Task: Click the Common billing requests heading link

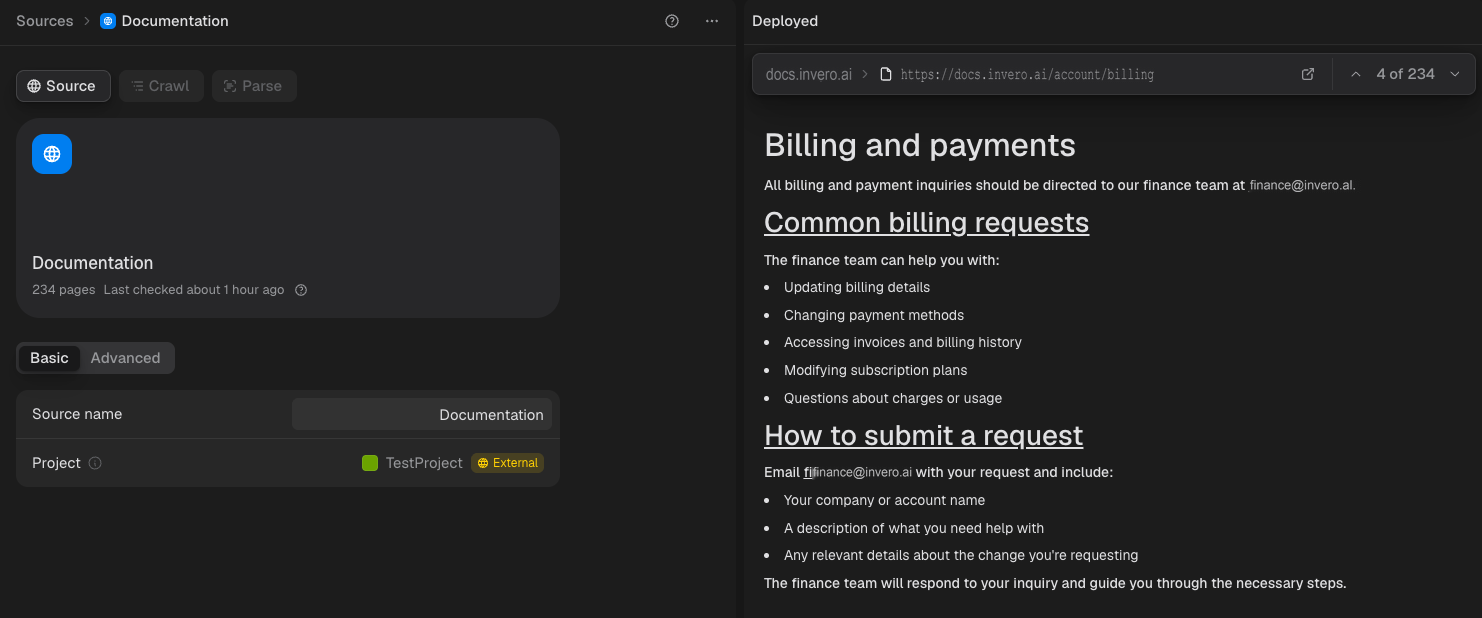Action: [x=926, y=222]
